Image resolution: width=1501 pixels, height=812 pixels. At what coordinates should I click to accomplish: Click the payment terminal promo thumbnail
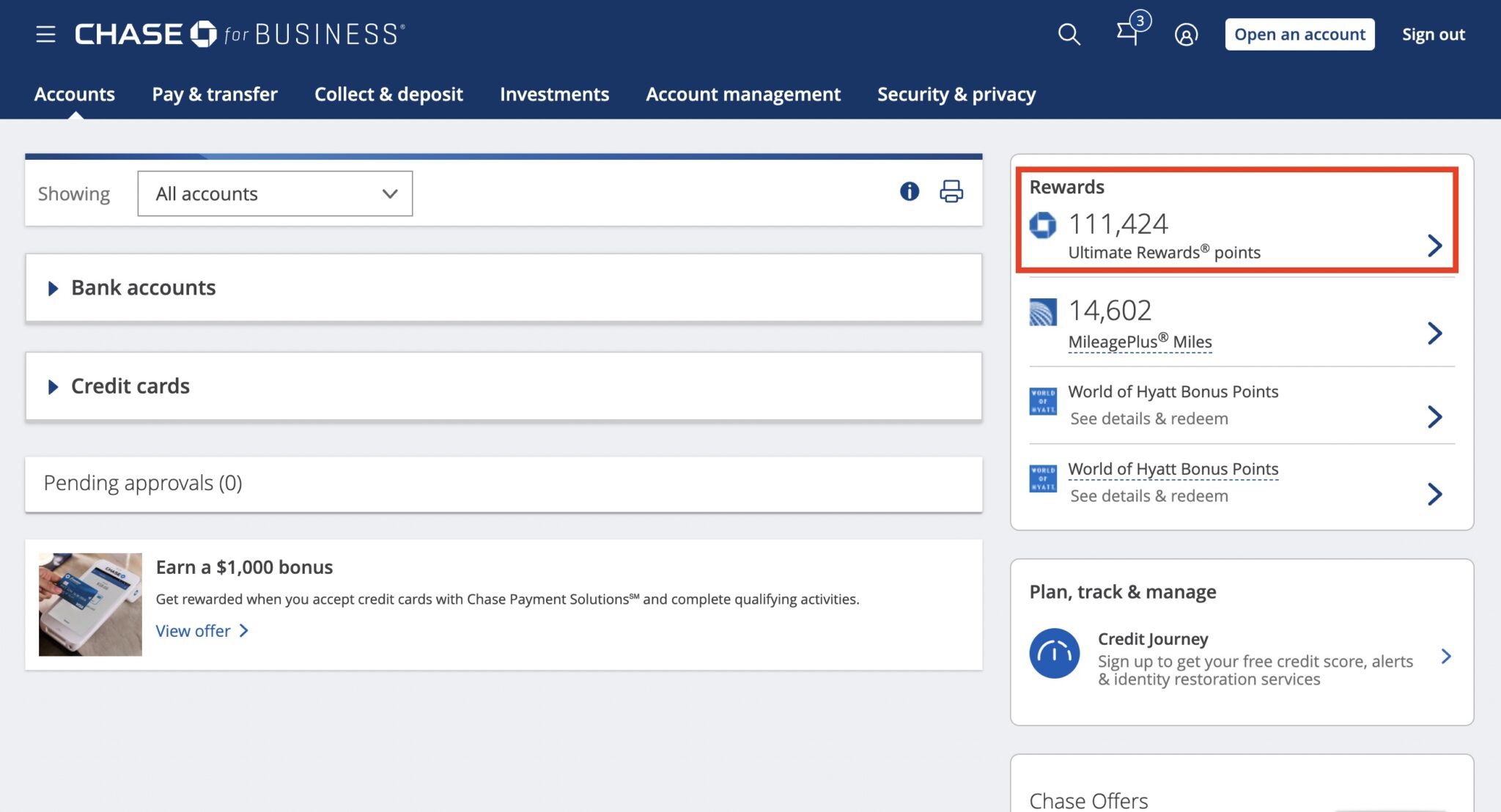[90, 602]
